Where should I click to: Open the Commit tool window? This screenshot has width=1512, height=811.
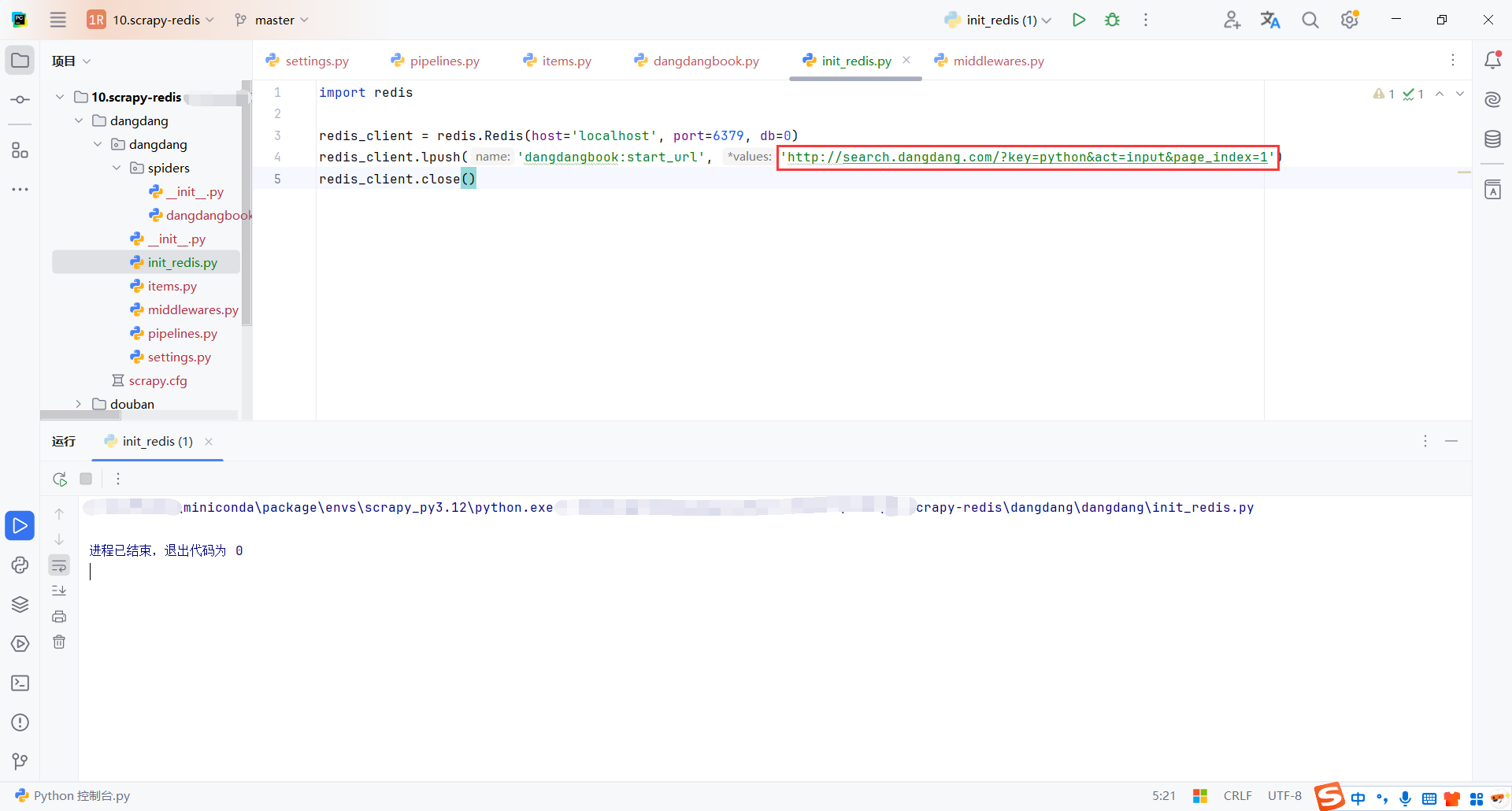(x=20, y=100)
